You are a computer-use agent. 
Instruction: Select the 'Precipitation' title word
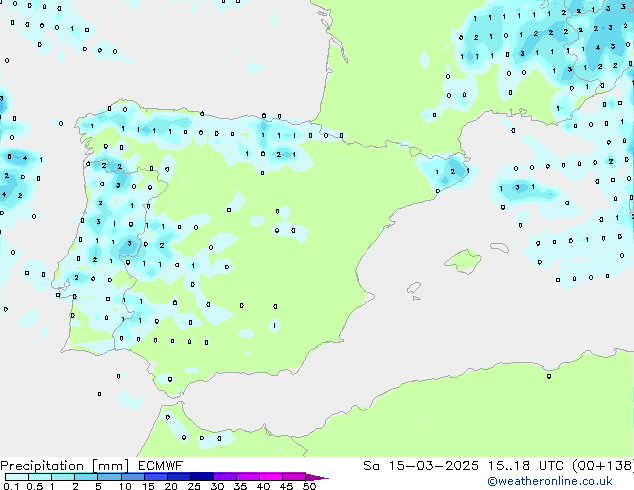[x=42, y=466]
